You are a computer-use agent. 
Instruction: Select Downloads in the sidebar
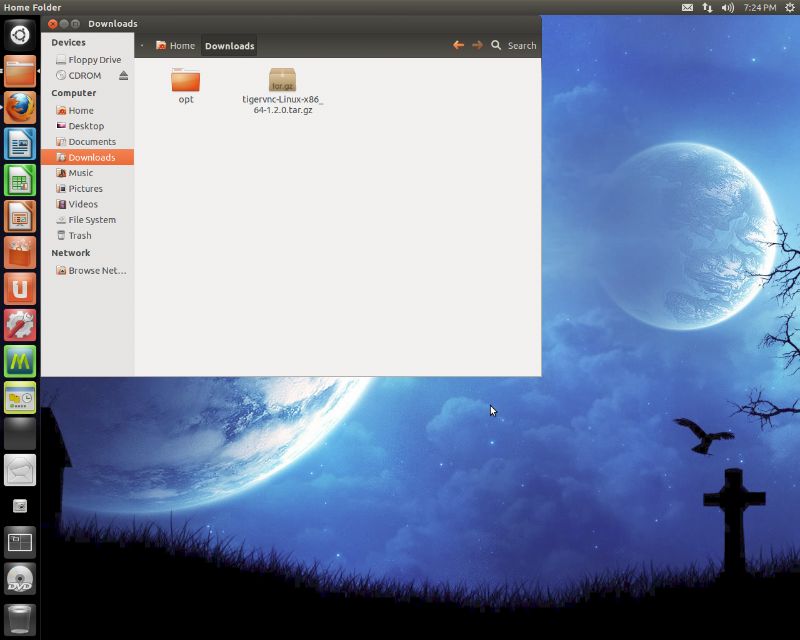point(88,157)
